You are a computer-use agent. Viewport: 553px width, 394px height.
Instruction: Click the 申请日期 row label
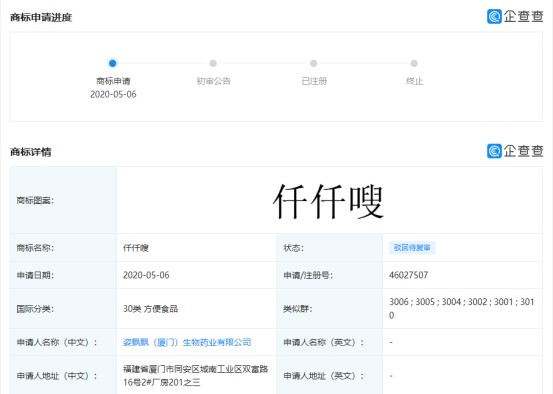(35, 275)
